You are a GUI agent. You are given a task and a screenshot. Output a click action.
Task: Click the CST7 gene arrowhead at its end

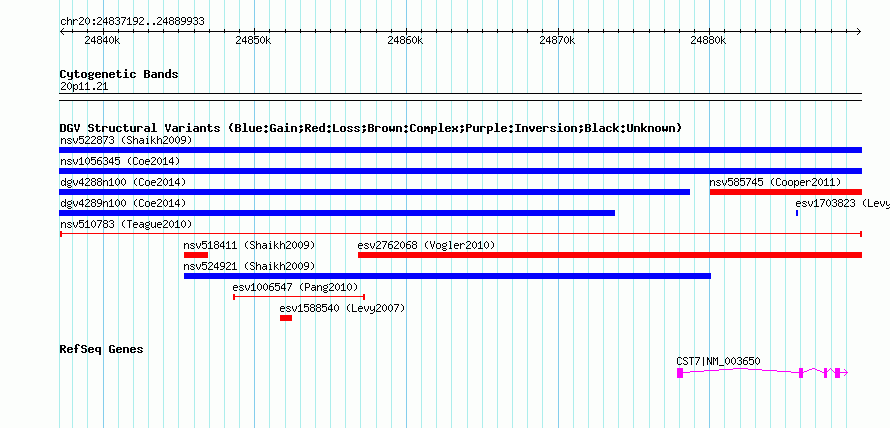(x=845, y=373)
